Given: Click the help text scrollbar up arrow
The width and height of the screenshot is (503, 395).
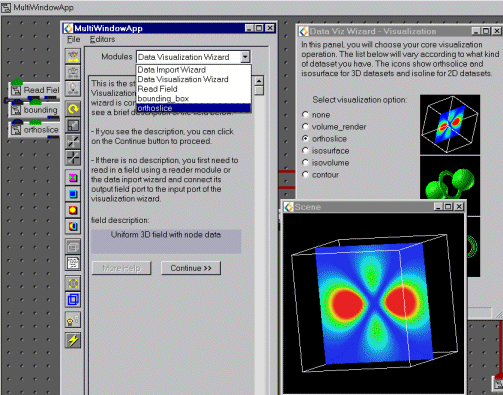Looking at the screenshot, I should (259, 81).
